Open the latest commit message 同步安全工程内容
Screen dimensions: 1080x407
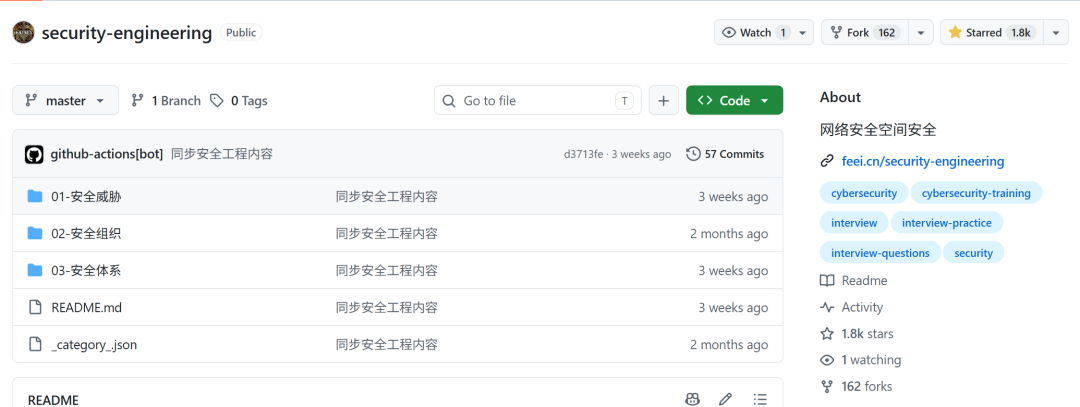pos(222,154)
